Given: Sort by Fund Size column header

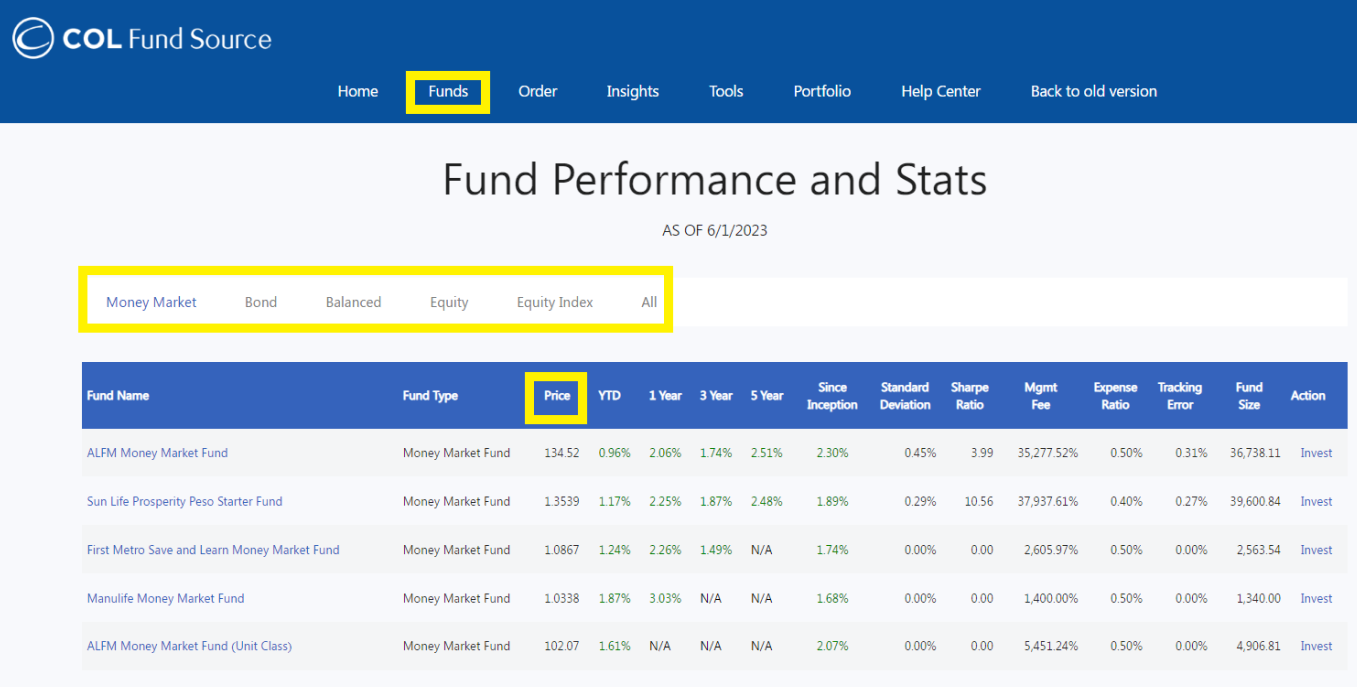Looking at the screenshot, I should (x=1249, y=396).
